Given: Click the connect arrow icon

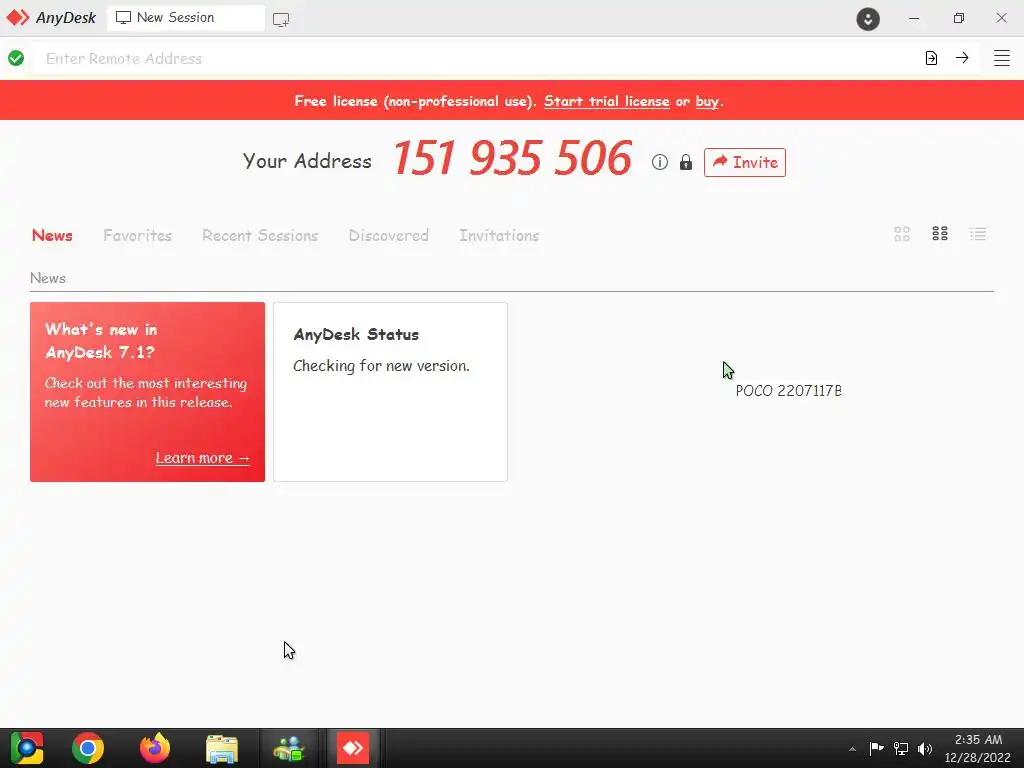Looking at the screenshot, I should pyautogui.click(x=962, y=57).
